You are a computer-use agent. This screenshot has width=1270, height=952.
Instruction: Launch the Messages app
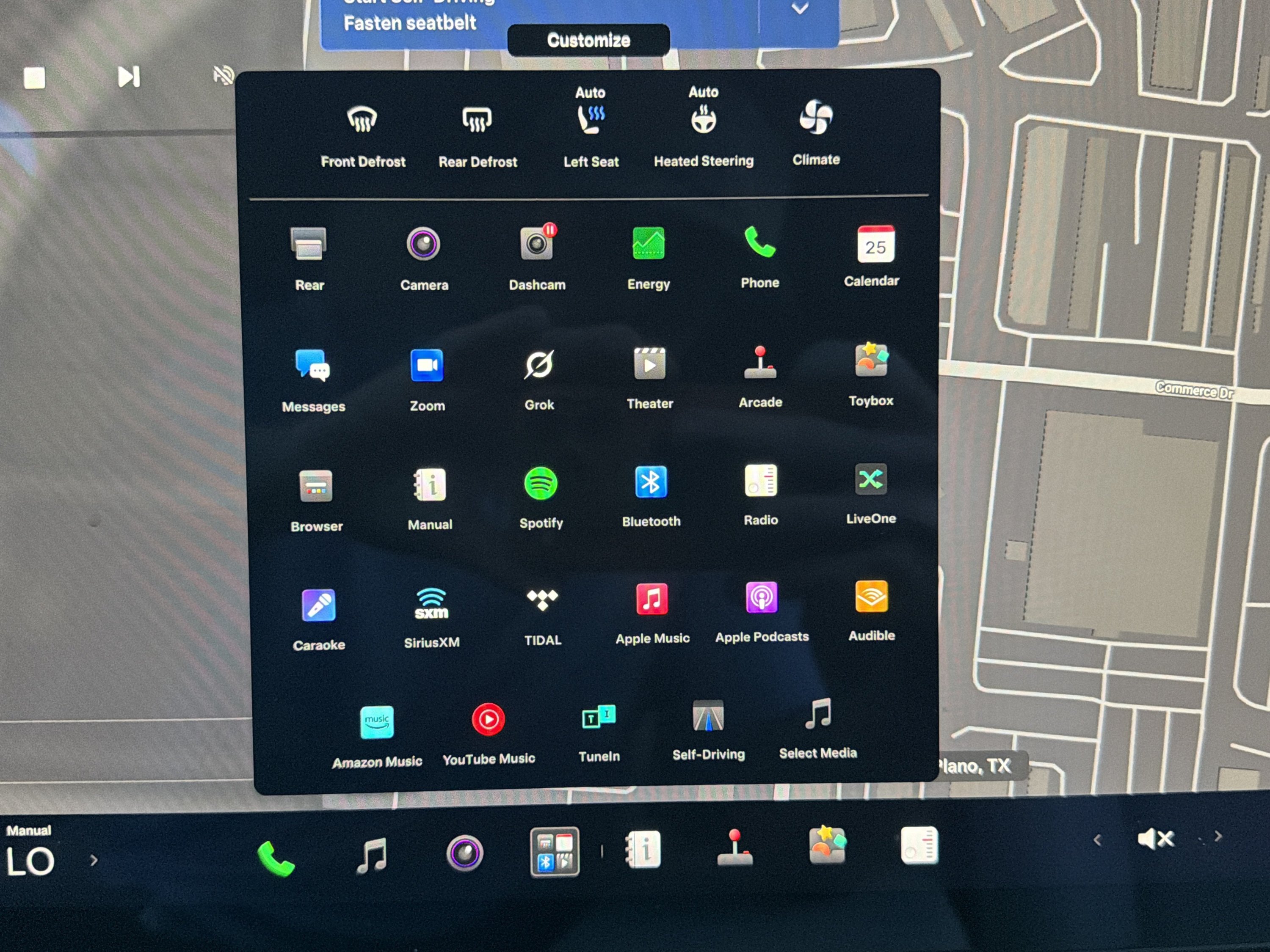tap(312, 366)
